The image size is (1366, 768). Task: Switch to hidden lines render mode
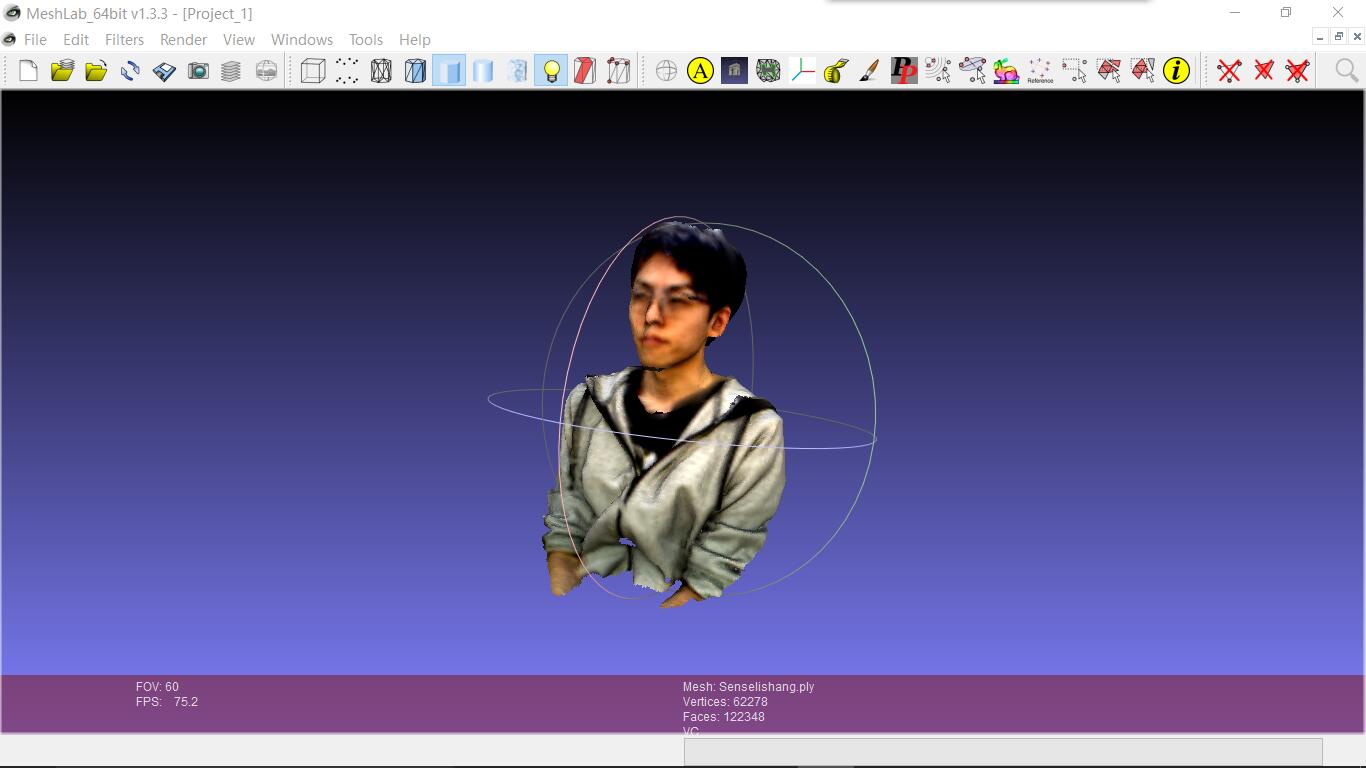click(415, 70)
